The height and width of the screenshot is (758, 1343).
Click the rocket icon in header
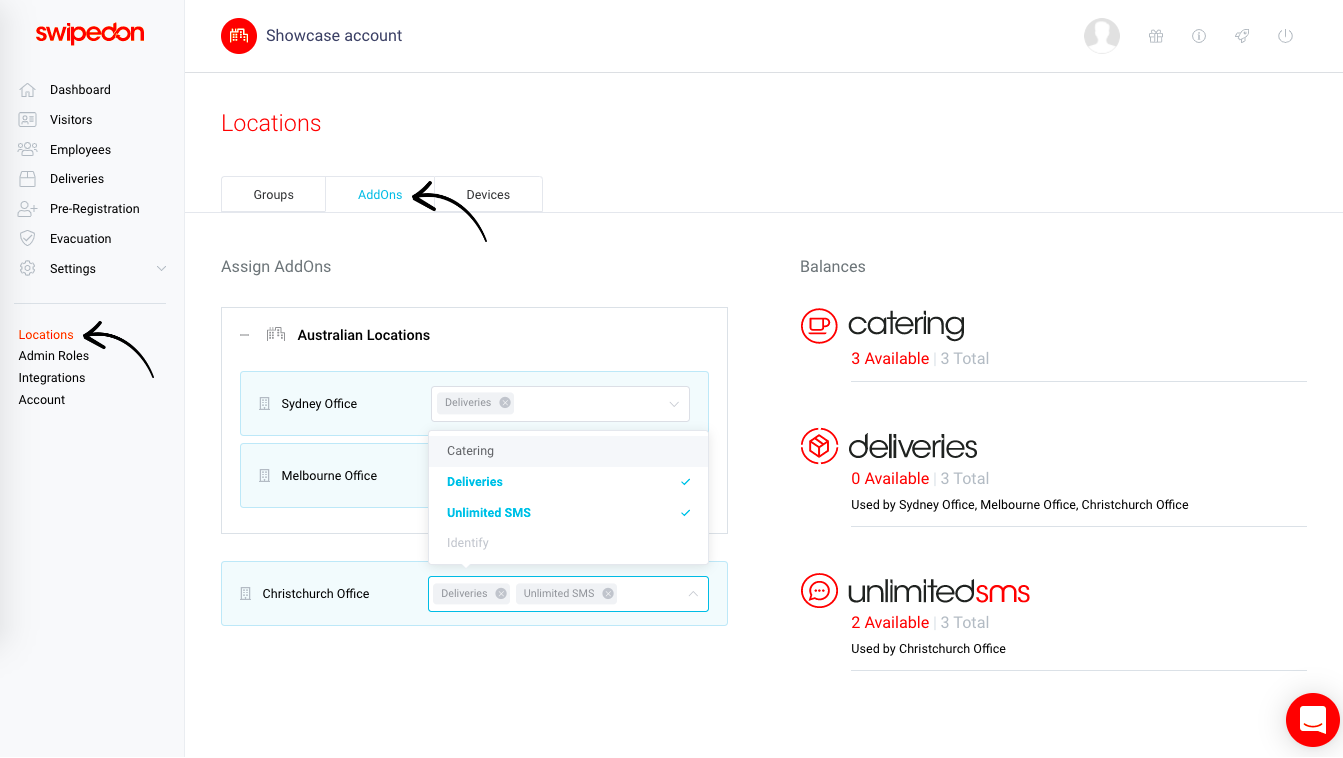pos(1242,36)
